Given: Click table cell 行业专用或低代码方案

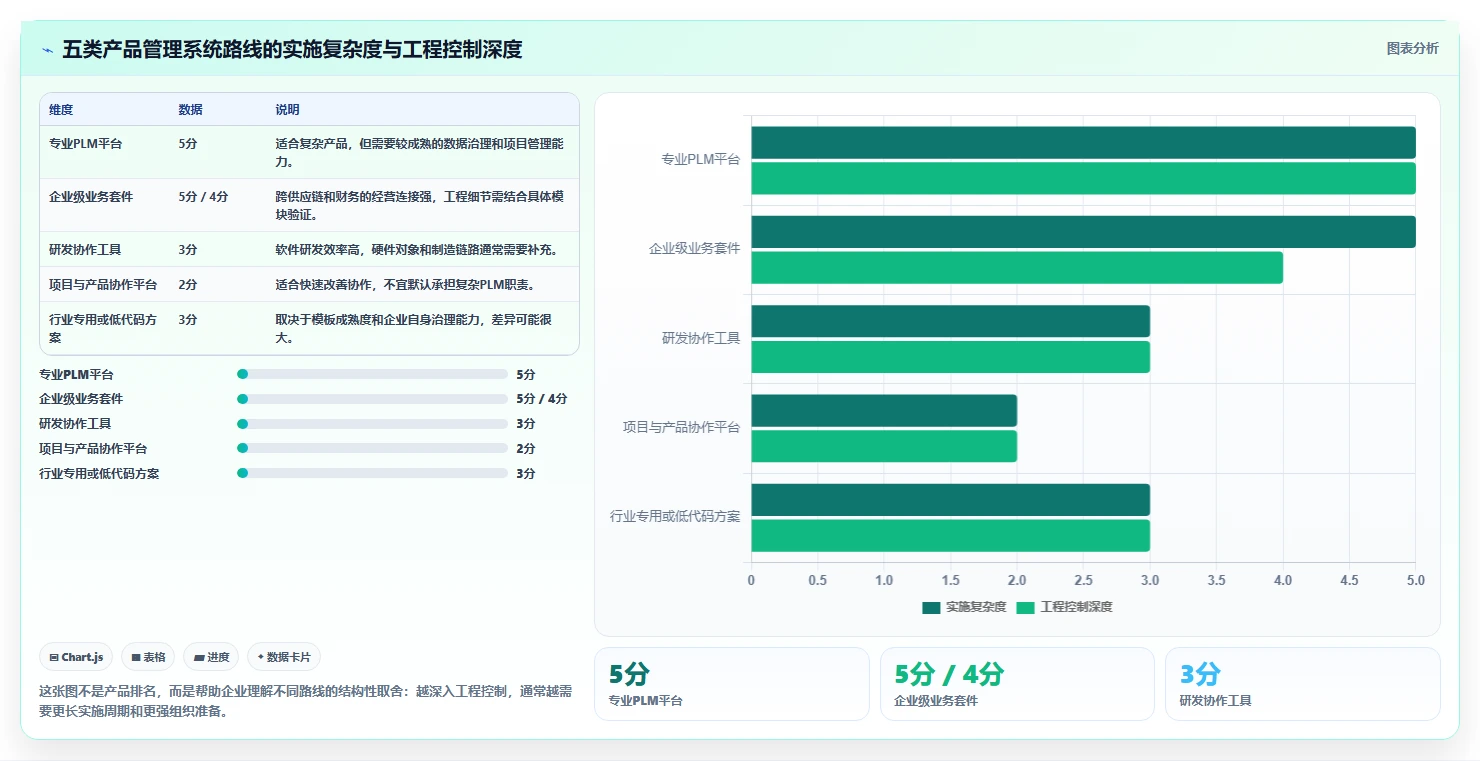Looking at the screenshot, I should [x=103, y=329].
